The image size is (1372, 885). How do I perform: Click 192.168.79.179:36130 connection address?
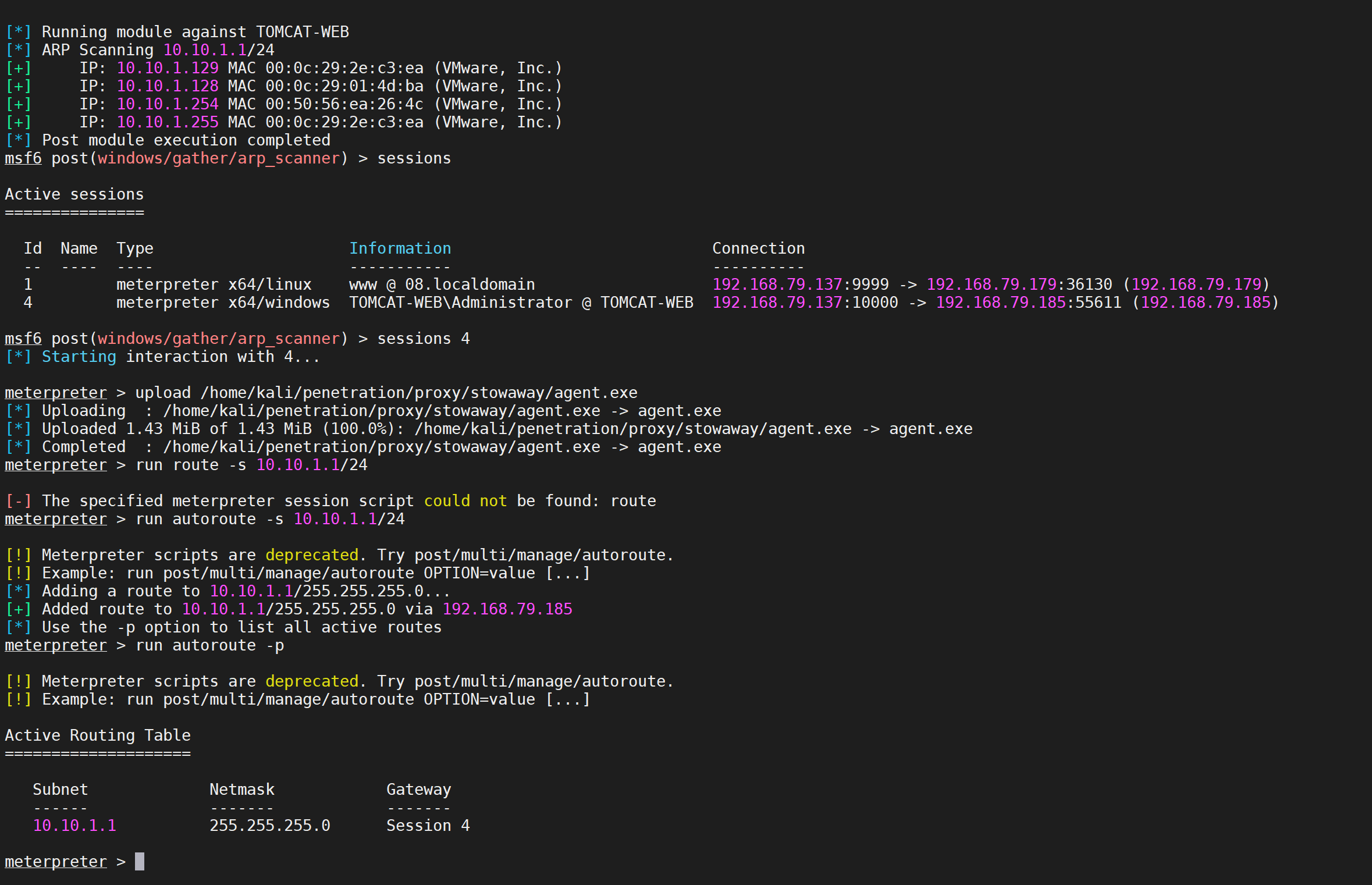click(x=1019, y=285)
